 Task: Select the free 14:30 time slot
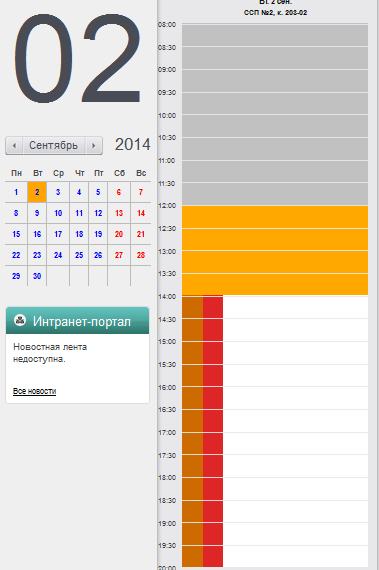[295, 330]
